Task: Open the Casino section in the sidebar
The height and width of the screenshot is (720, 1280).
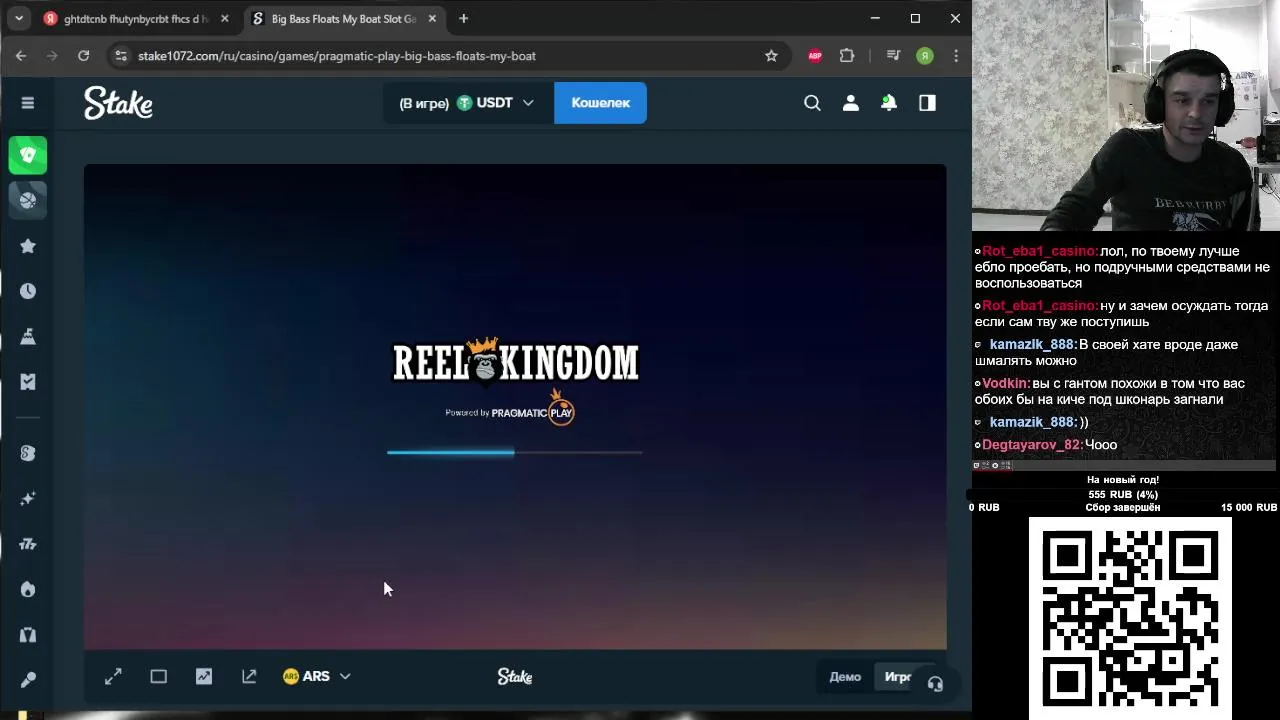Action: point(28,155)
